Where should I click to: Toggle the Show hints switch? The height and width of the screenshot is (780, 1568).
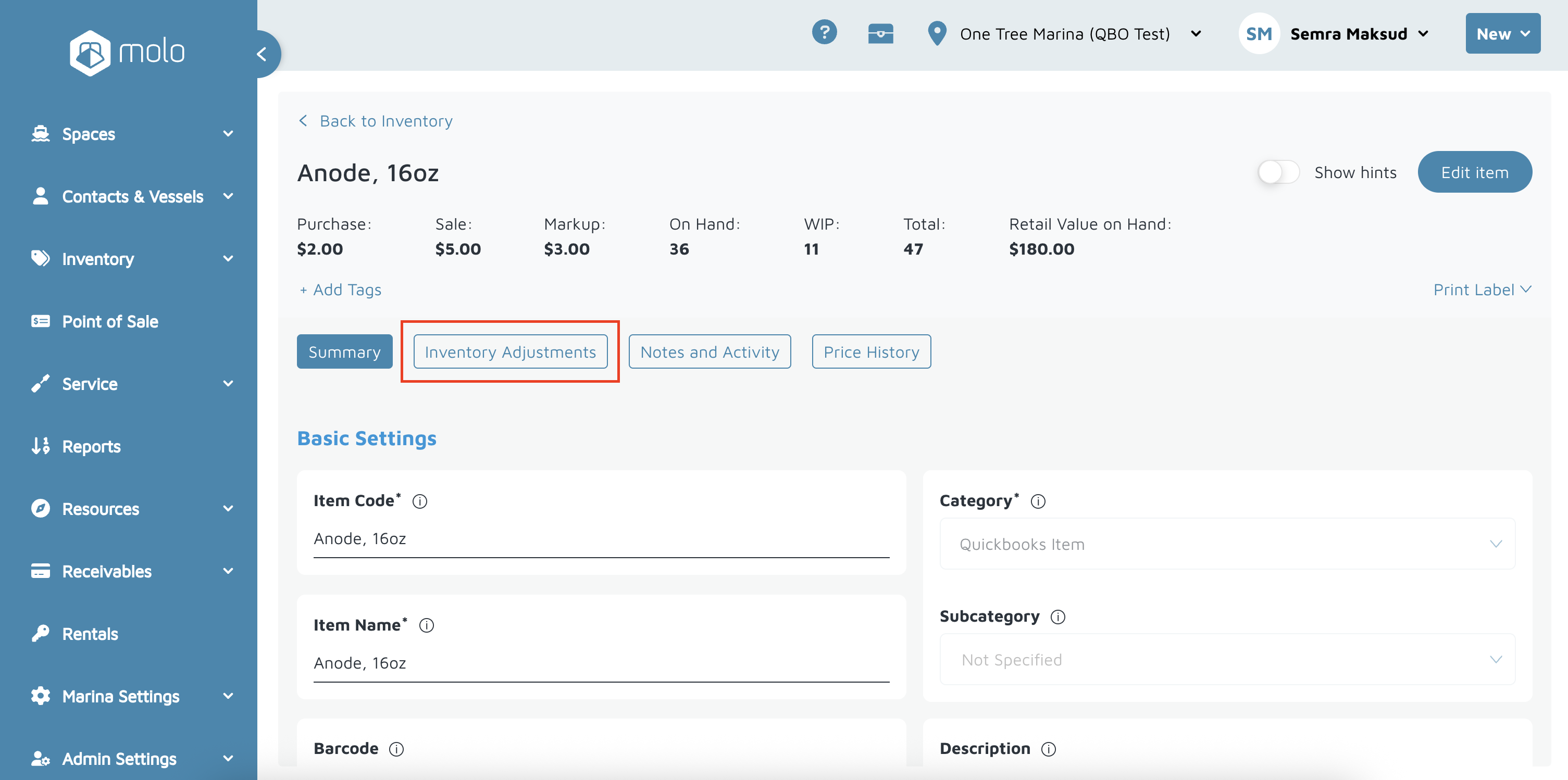[x=1278, y=172]
